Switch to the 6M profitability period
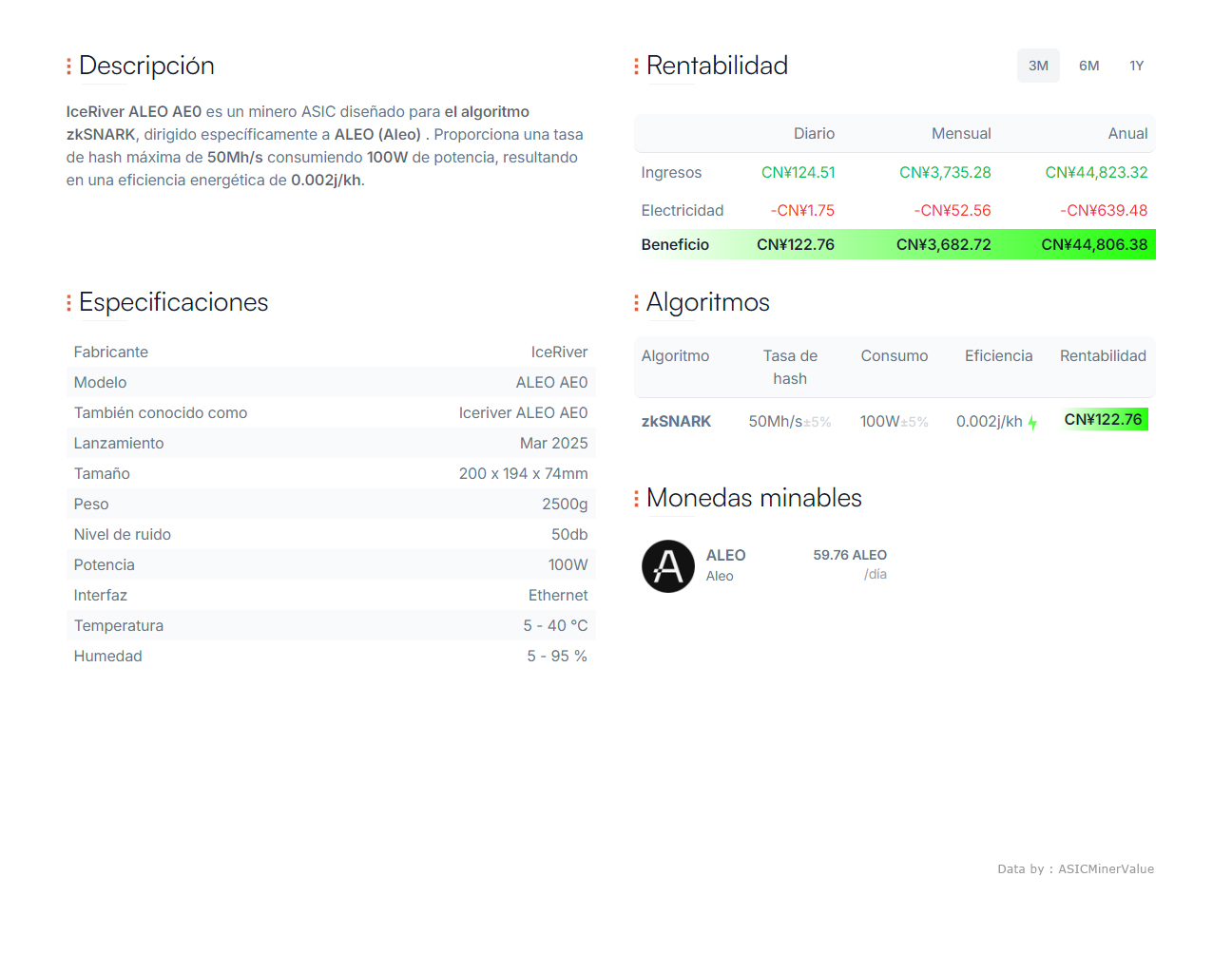Screen dimensions: 1232x953 (x=1088, y=66)
